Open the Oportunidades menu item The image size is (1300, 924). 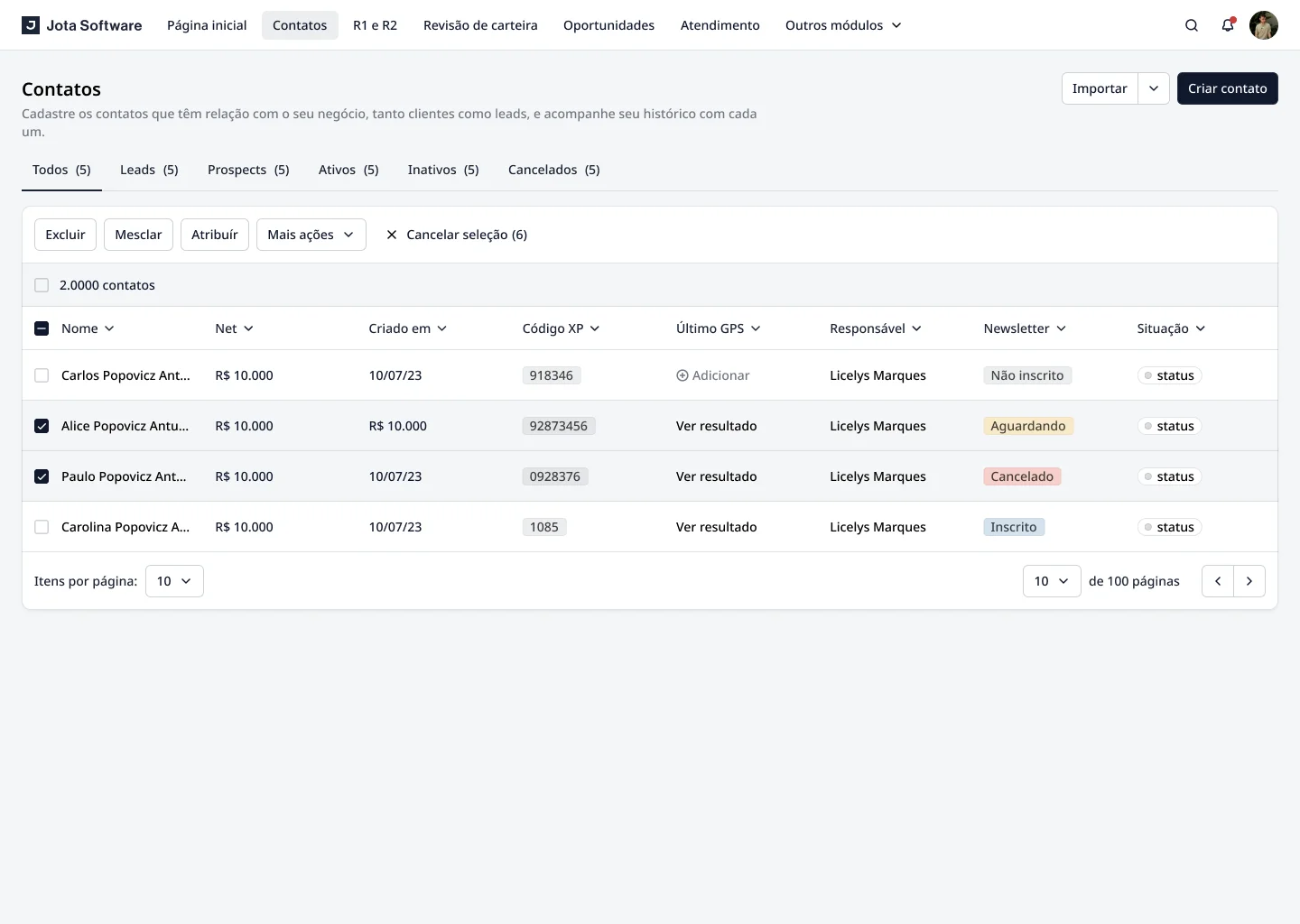tap(608, 25)
